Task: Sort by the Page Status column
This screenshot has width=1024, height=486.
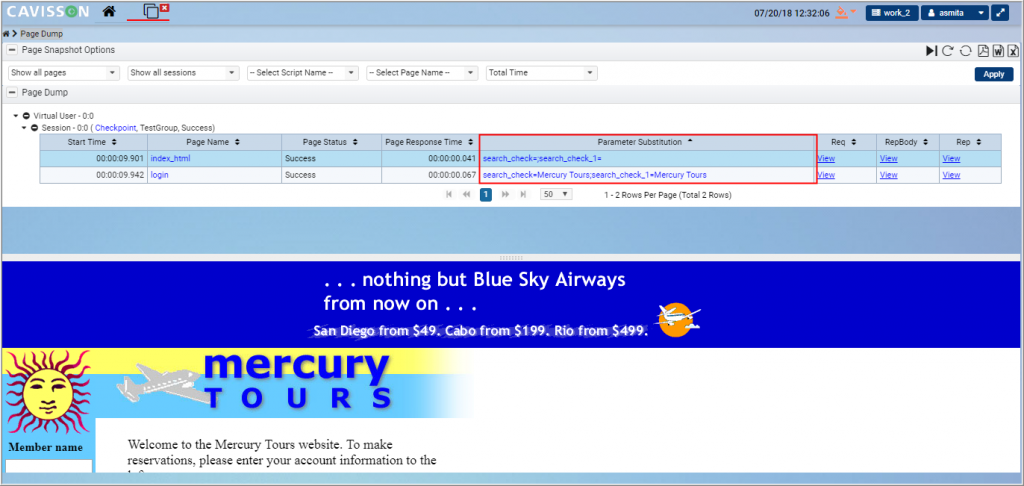Action: tap(330, 142)
